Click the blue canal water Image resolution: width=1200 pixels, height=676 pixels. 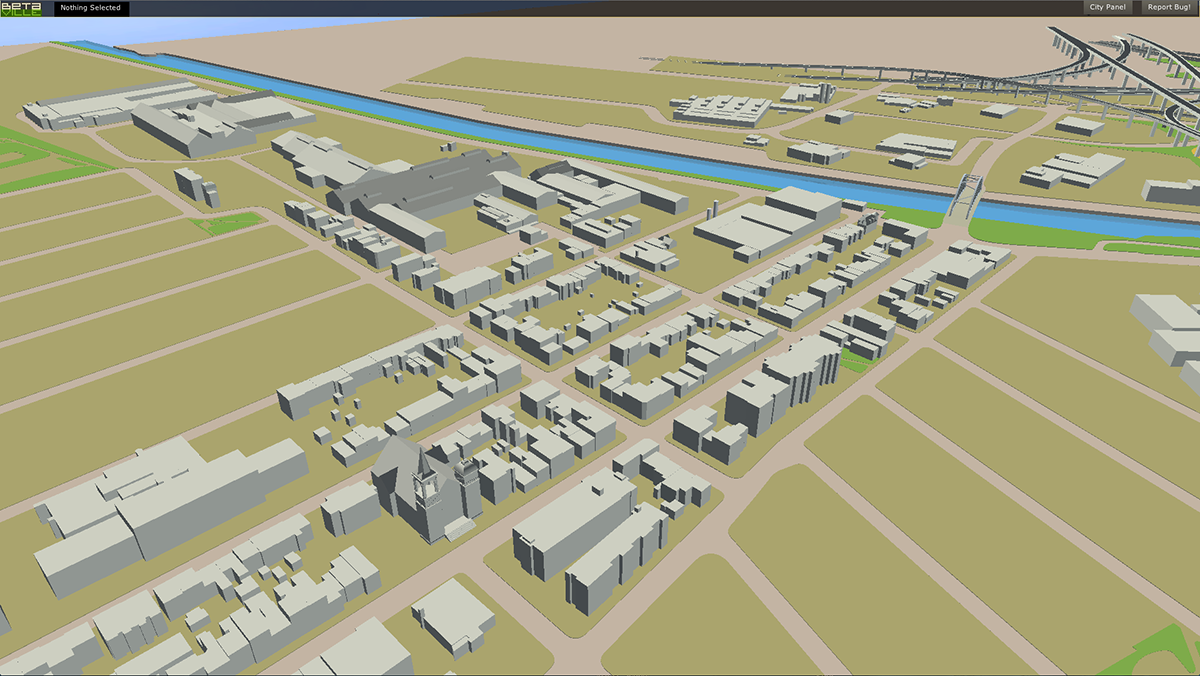click(600, 152)
